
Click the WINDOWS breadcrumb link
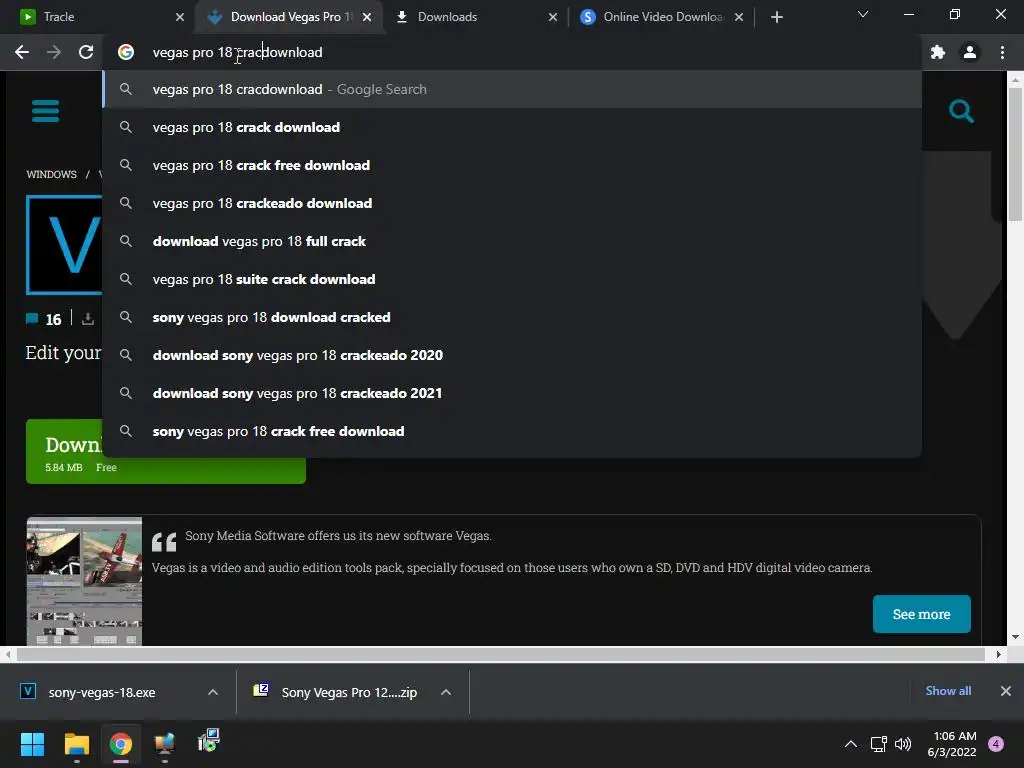coord(52,174)
